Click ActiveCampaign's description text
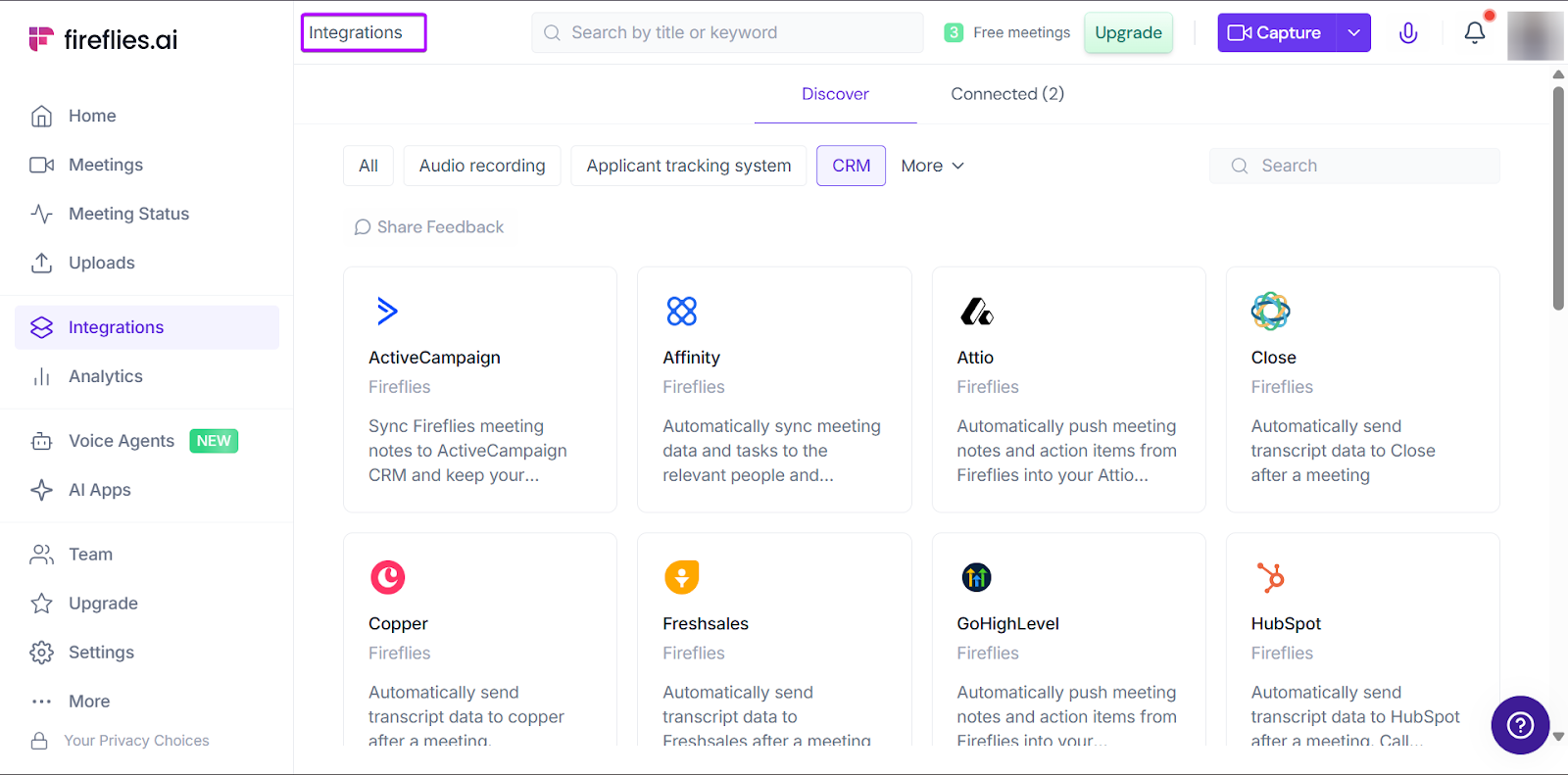 coord(467,451)
